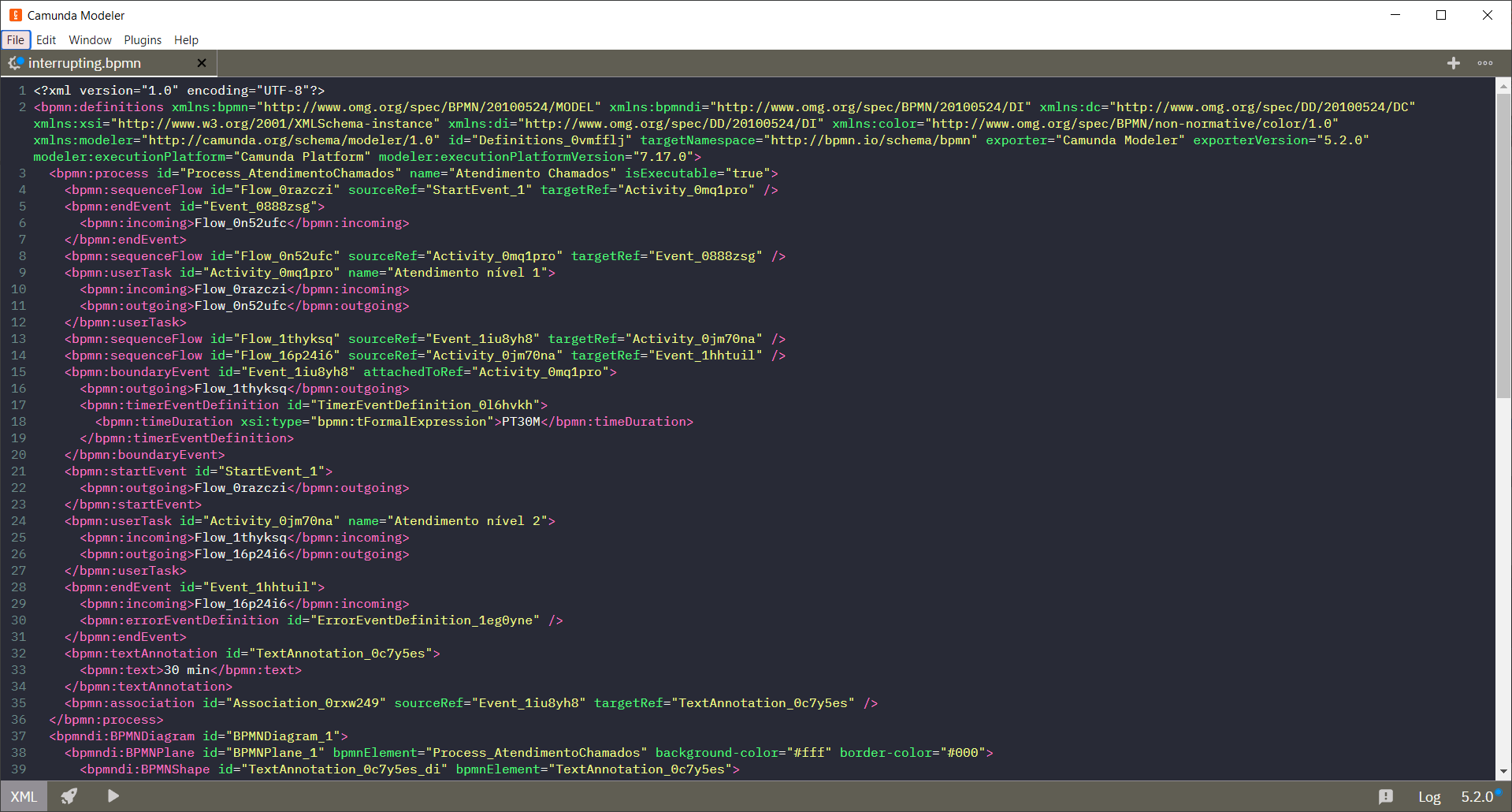Image resolution: width=1512 pixels, height=812 pixels.
Task: Click the scrollbar down arrow
Action: [x=1503, y=772]
